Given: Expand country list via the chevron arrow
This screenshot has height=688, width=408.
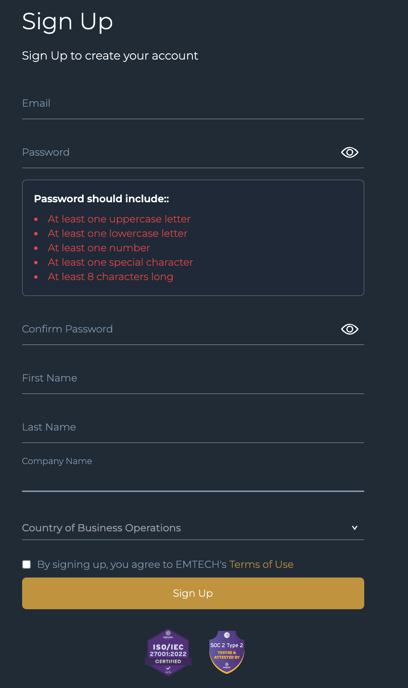Looking at the screenshot, I should click(x=354, y=528).
